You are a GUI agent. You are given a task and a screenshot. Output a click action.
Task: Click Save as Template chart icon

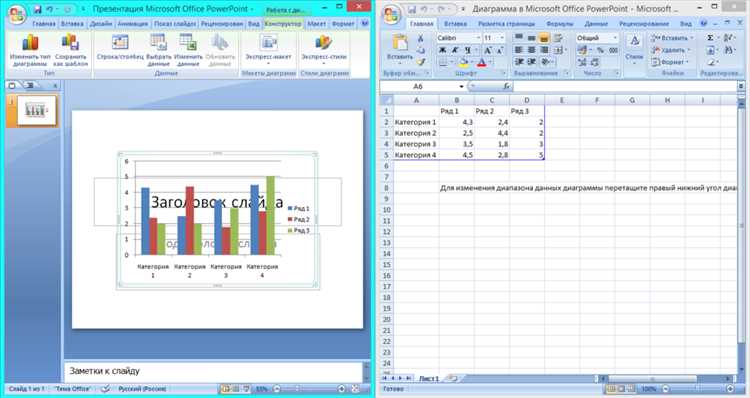point(70,43)
